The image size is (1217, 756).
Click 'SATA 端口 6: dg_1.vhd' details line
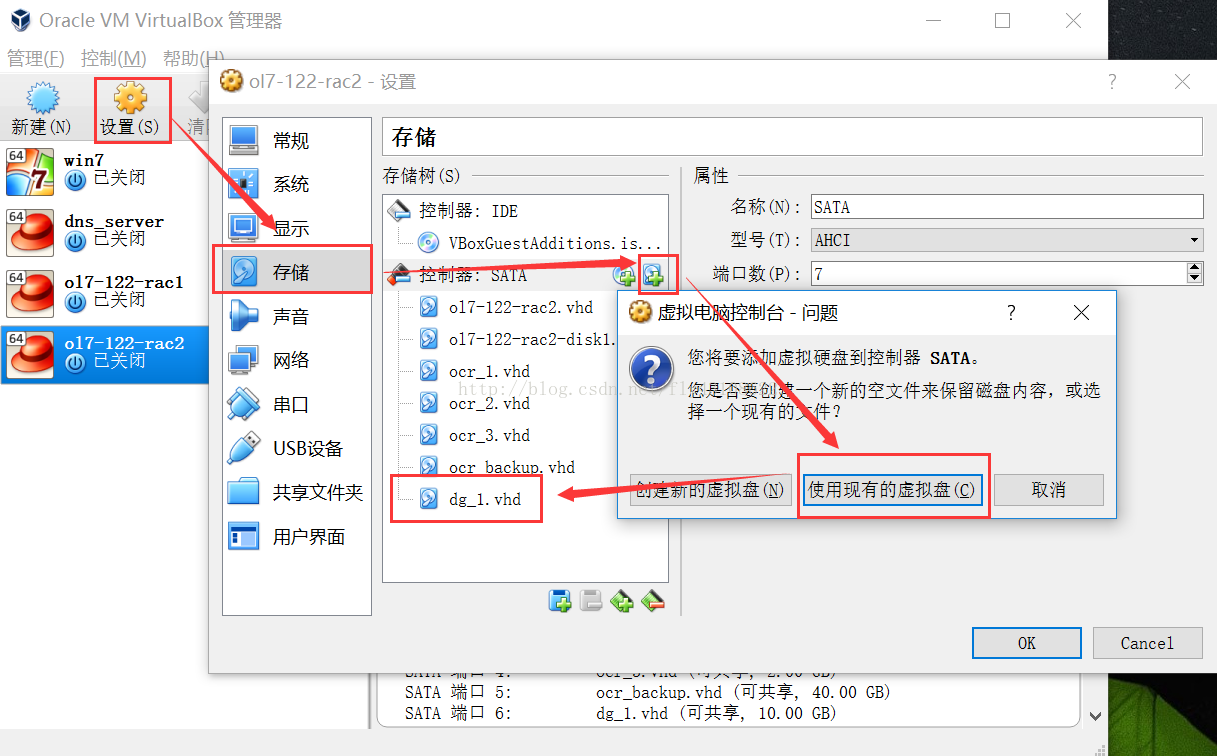[620, 713]
